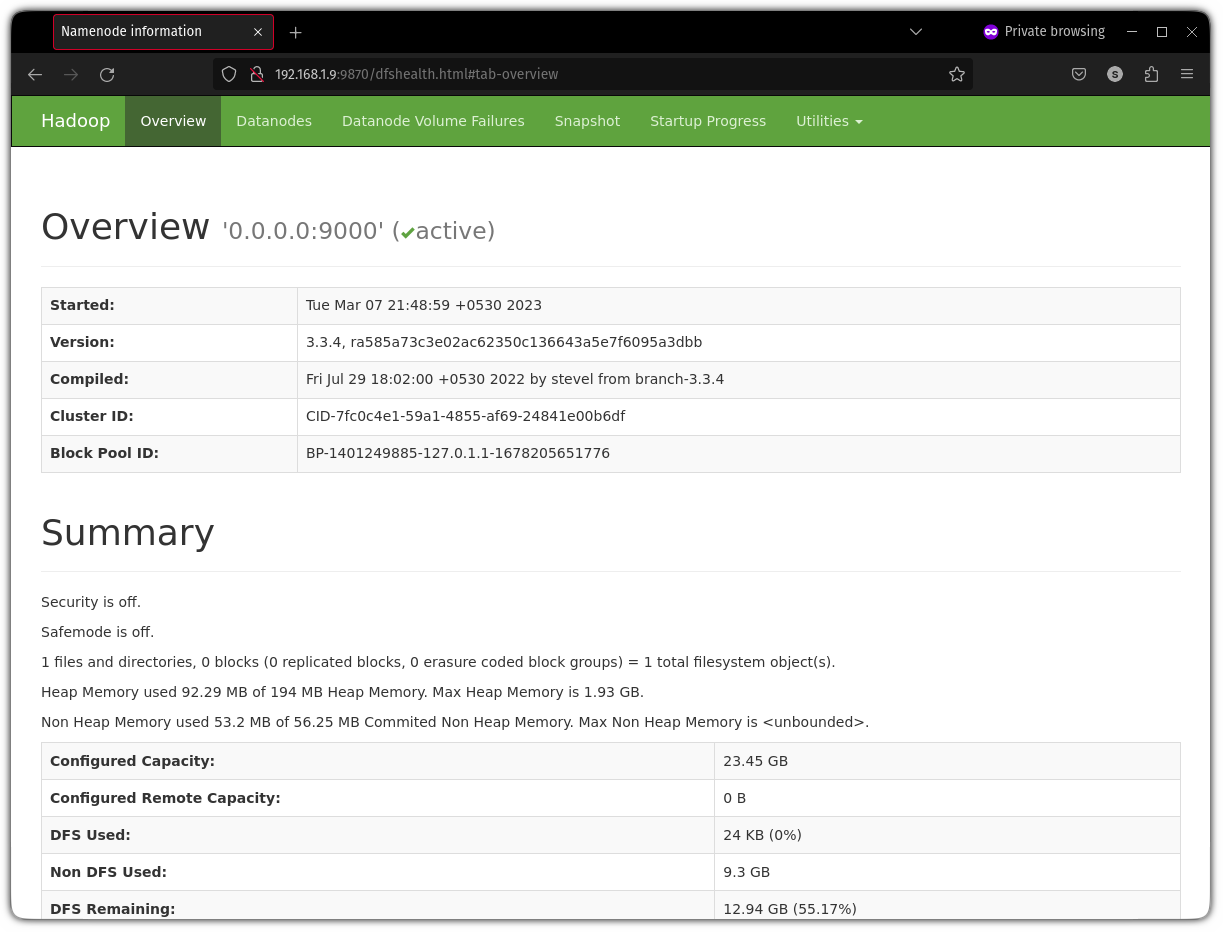Screen dimensions: 1223x932
Task: Bookmark this page using the star icon
Action: coord(957,74)
